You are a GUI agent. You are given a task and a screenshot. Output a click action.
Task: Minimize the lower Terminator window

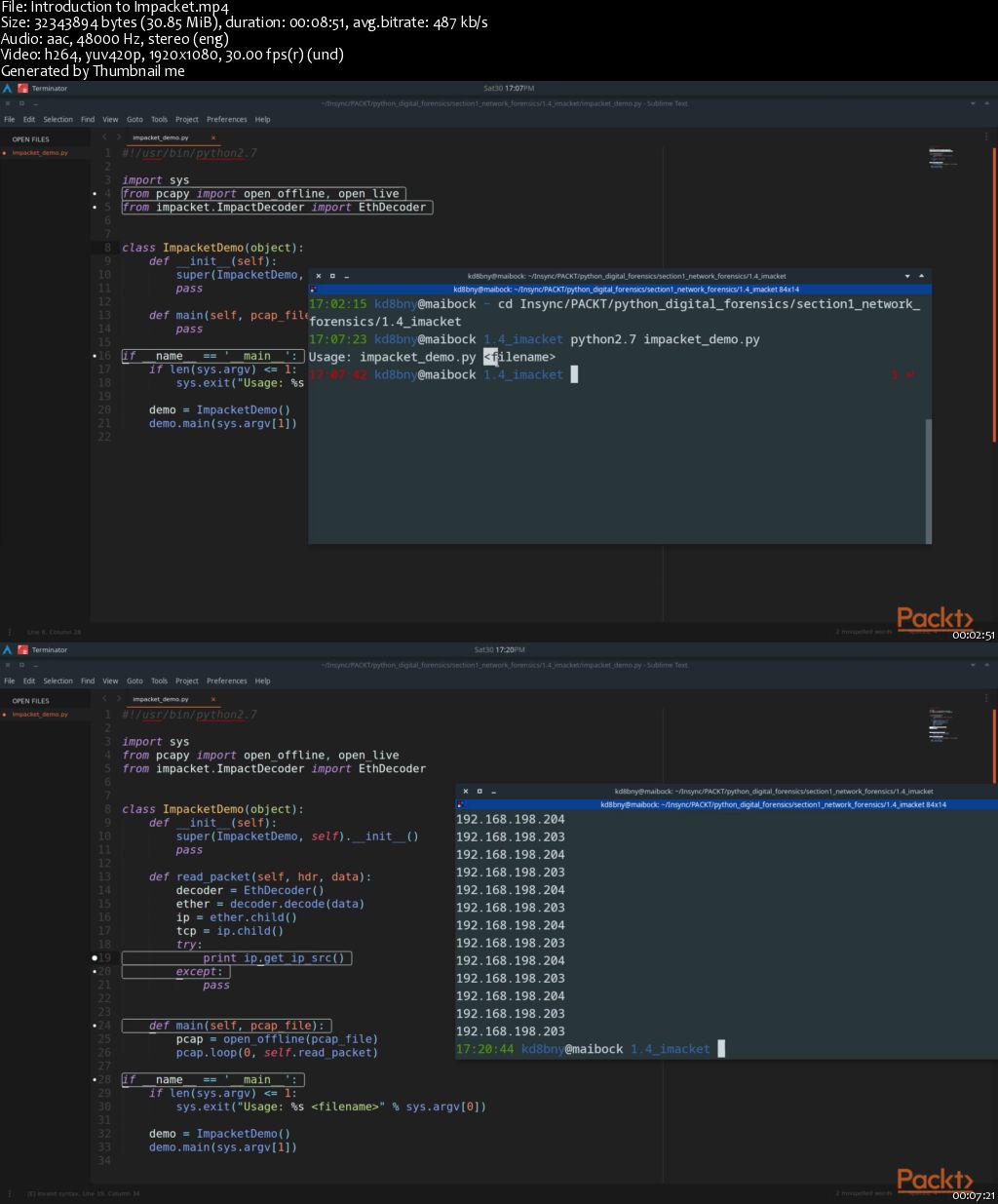pyautogui.click(x=494, y=792)
